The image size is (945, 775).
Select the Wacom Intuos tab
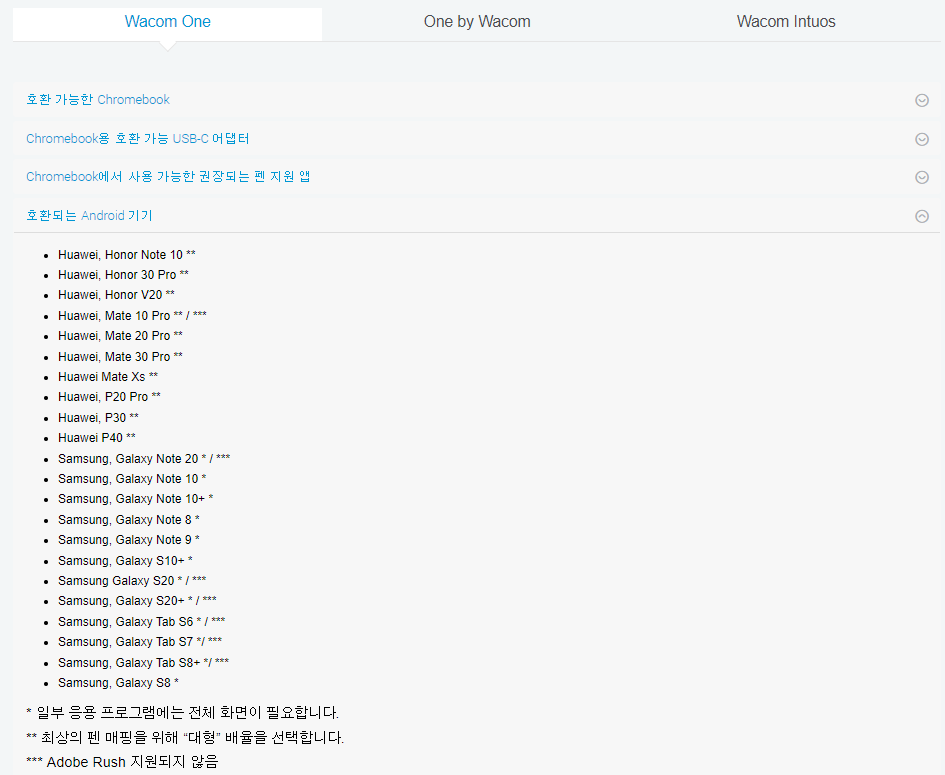[786, 22]
